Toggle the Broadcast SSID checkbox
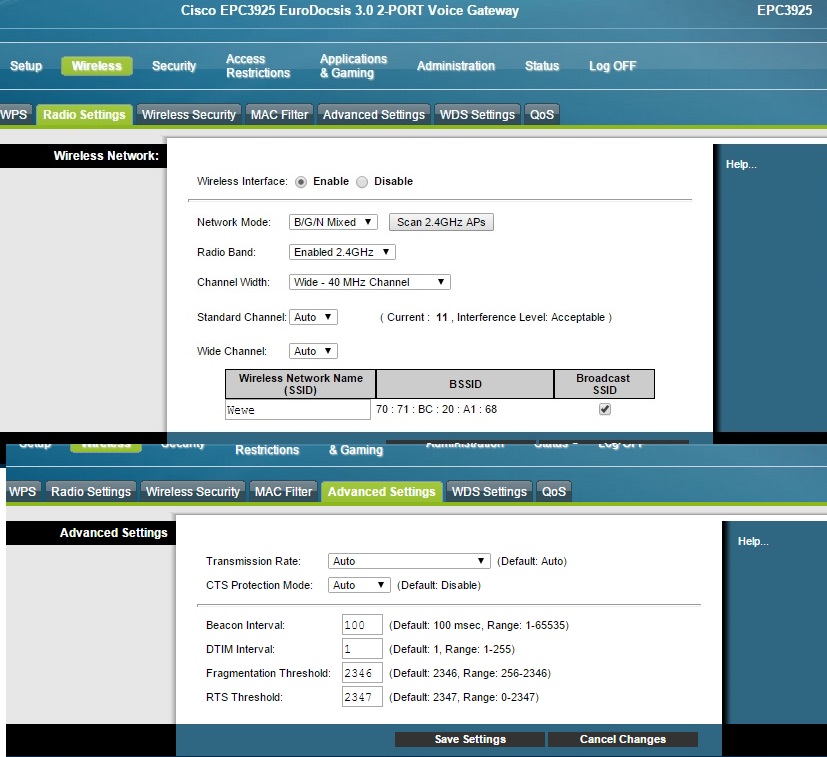 pos(605,409)
